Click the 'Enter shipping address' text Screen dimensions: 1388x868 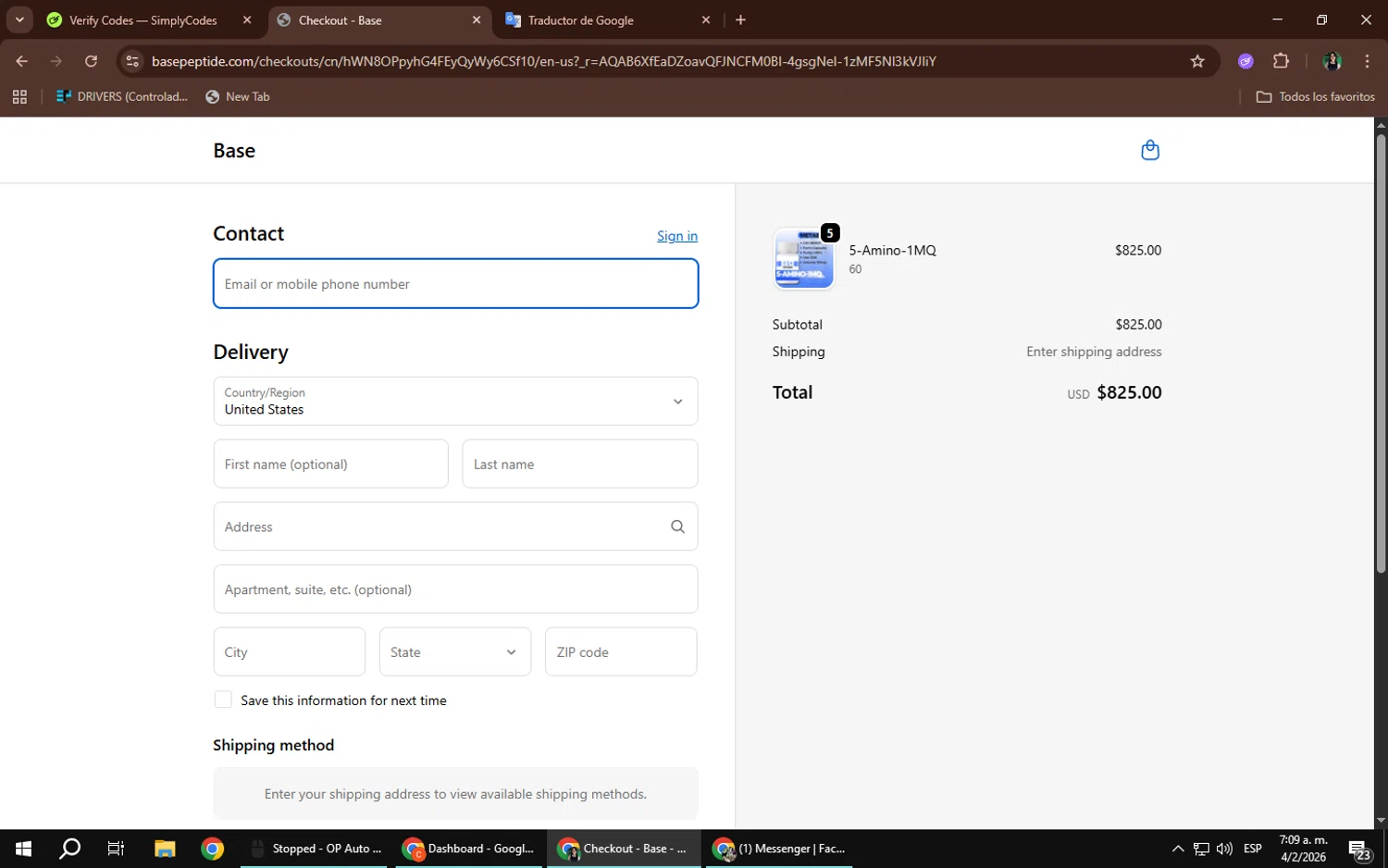tap(1094, 352)
